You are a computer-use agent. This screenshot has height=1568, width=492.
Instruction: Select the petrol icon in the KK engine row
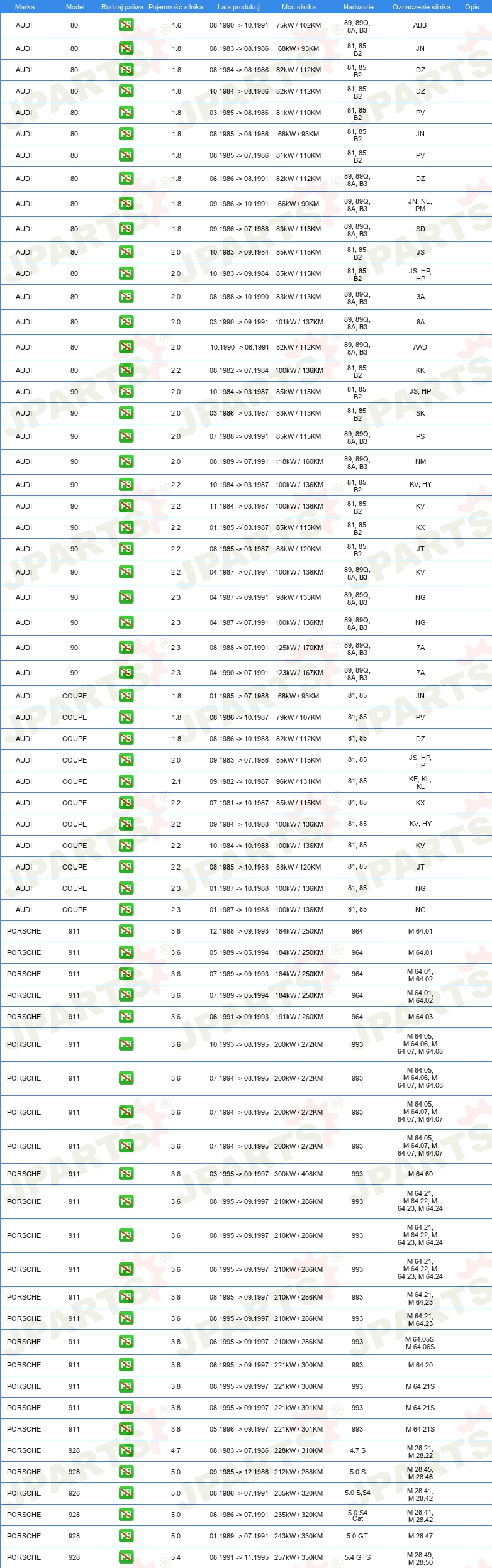click(126, 370)
